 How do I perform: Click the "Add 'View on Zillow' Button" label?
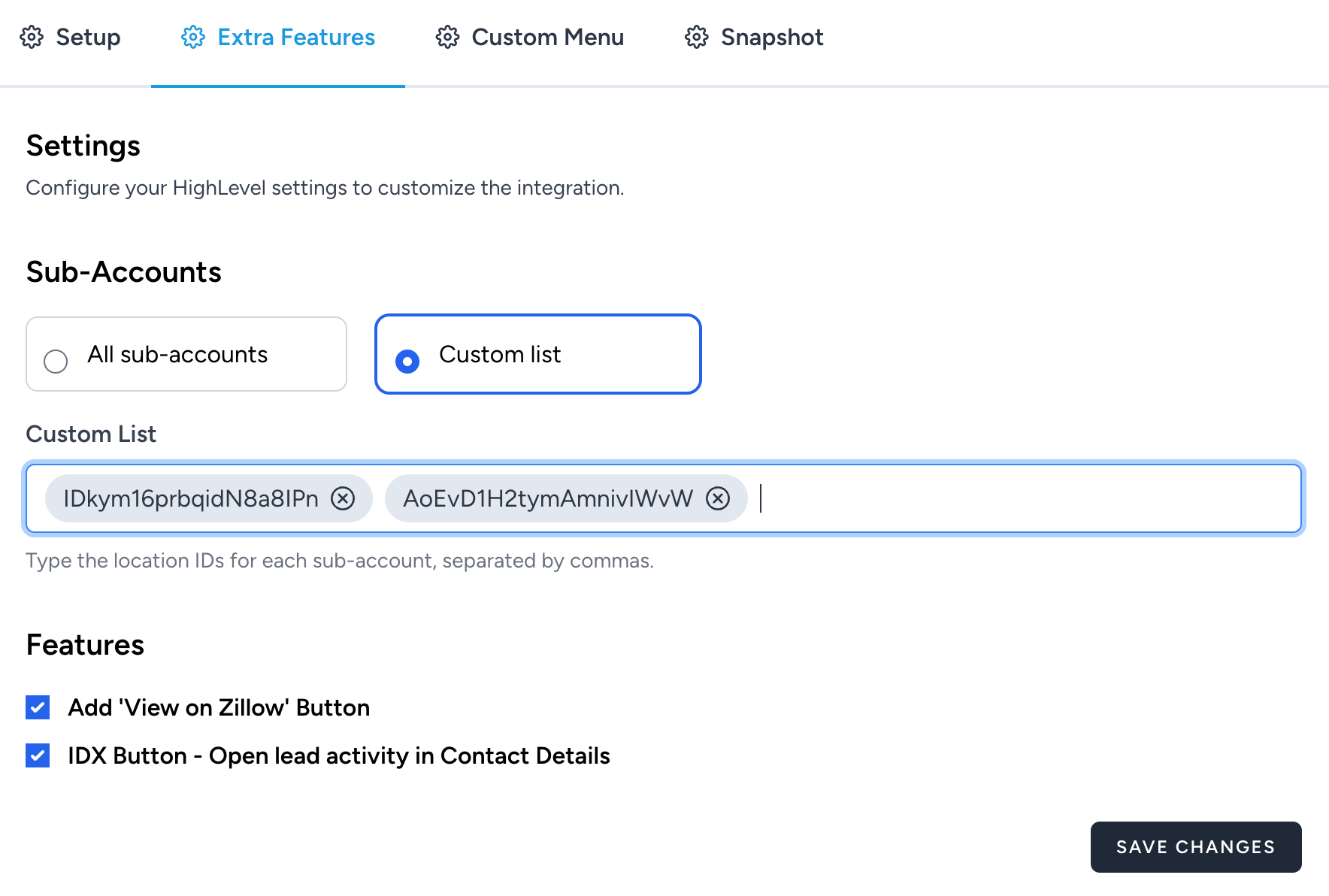(219, 707)
